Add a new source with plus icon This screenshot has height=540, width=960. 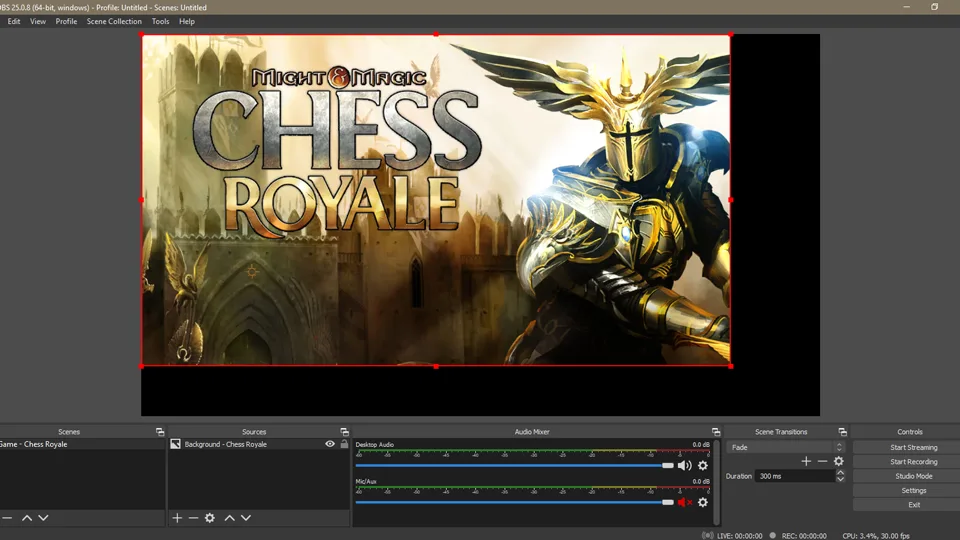177,518
